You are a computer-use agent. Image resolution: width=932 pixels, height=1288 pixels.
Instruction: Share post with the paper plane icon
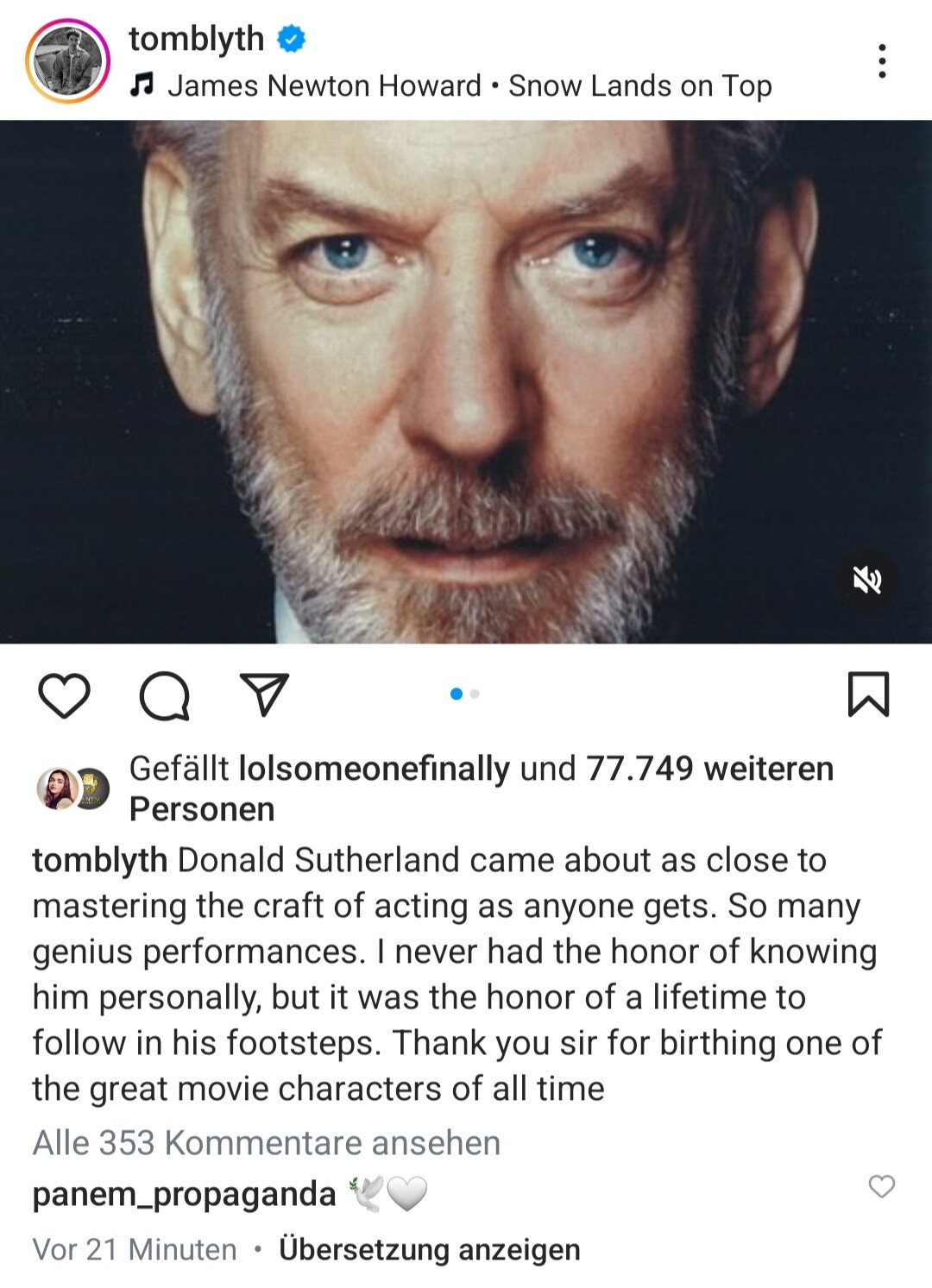263,694
